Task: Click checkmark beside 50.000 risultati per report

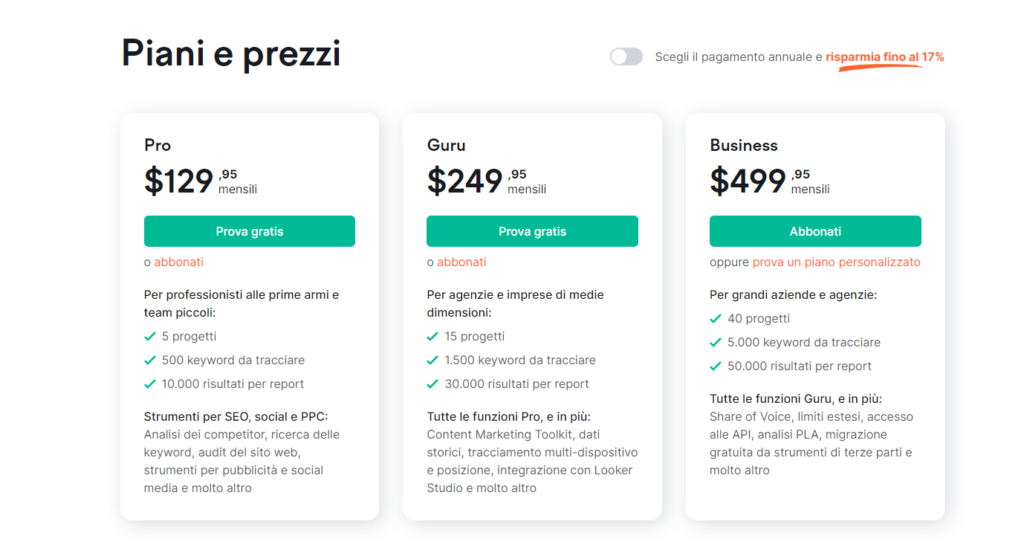Action: point(715,366)
